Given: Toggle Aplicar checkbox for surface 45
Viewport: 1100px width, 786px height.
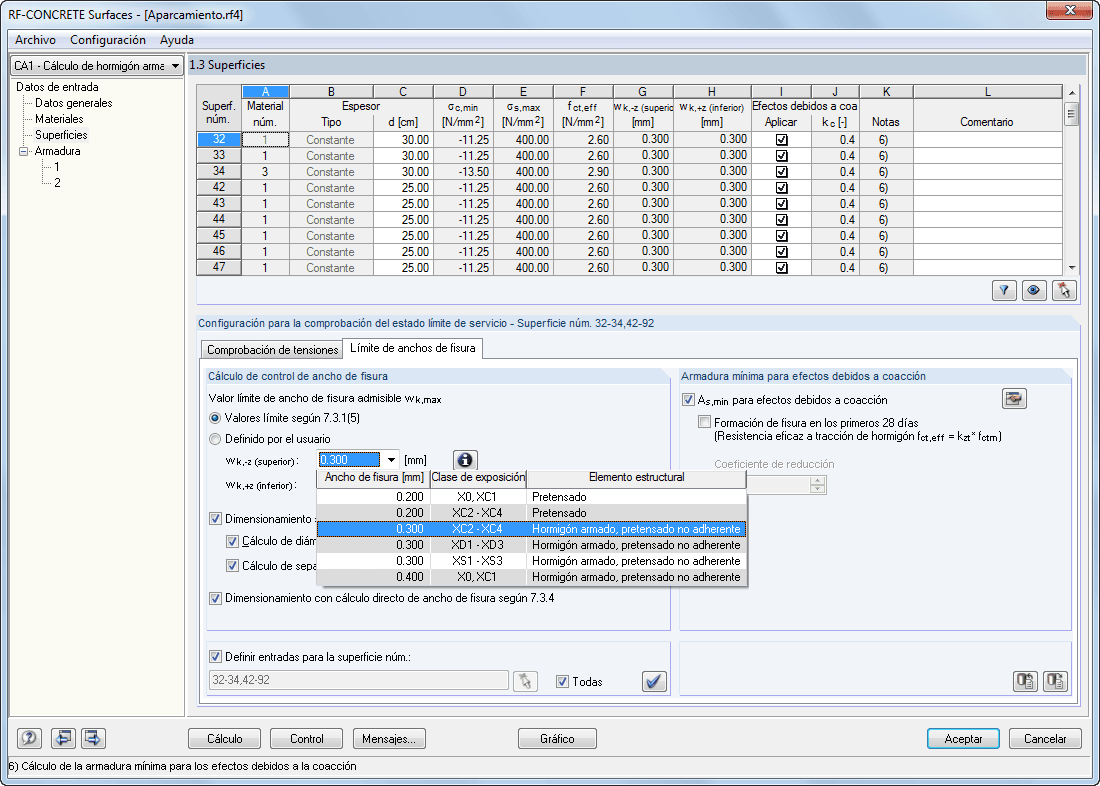Looking at the screenshot, I should pos(782,236).
